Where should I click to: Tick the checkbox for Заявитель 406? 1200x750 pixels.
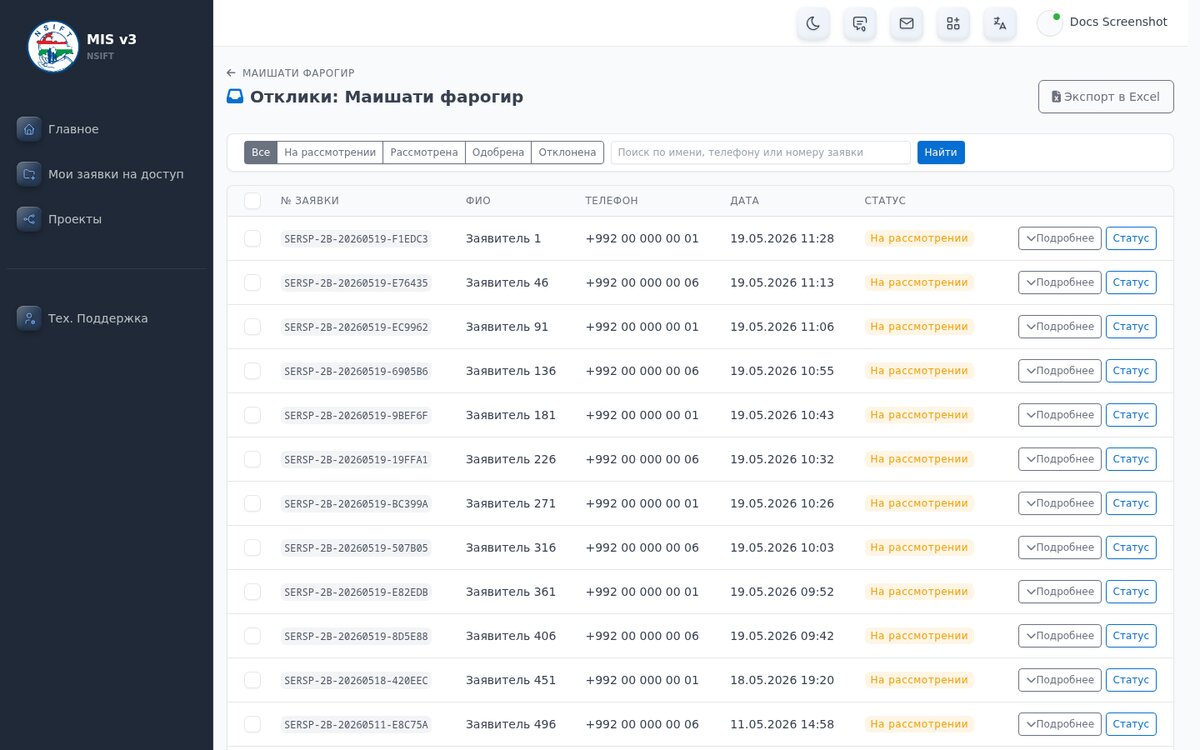point(252,636)
